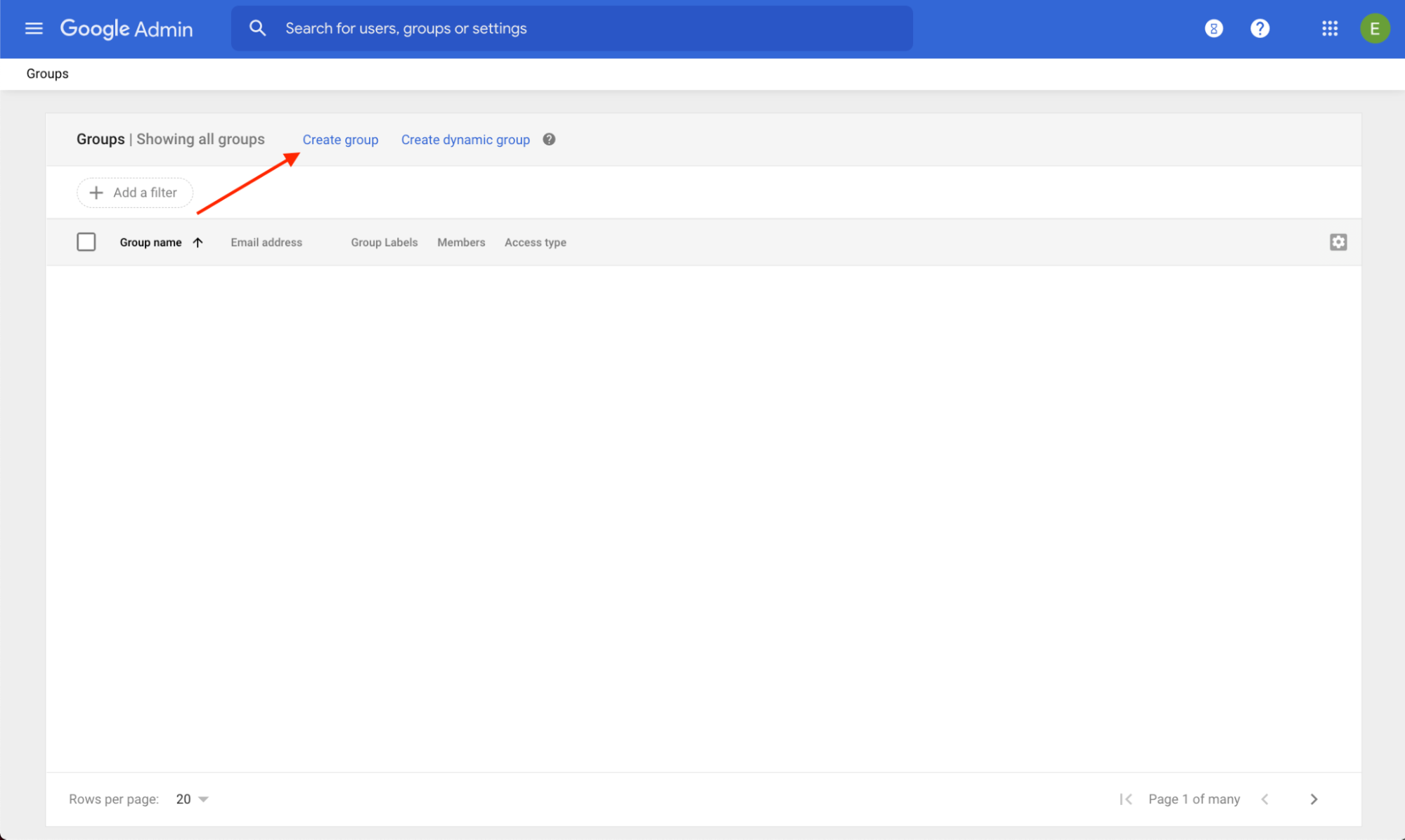Viewport: 1405px width, 840px height.
Task: Toggle the group name sort order
Action: tap(196, 242)
